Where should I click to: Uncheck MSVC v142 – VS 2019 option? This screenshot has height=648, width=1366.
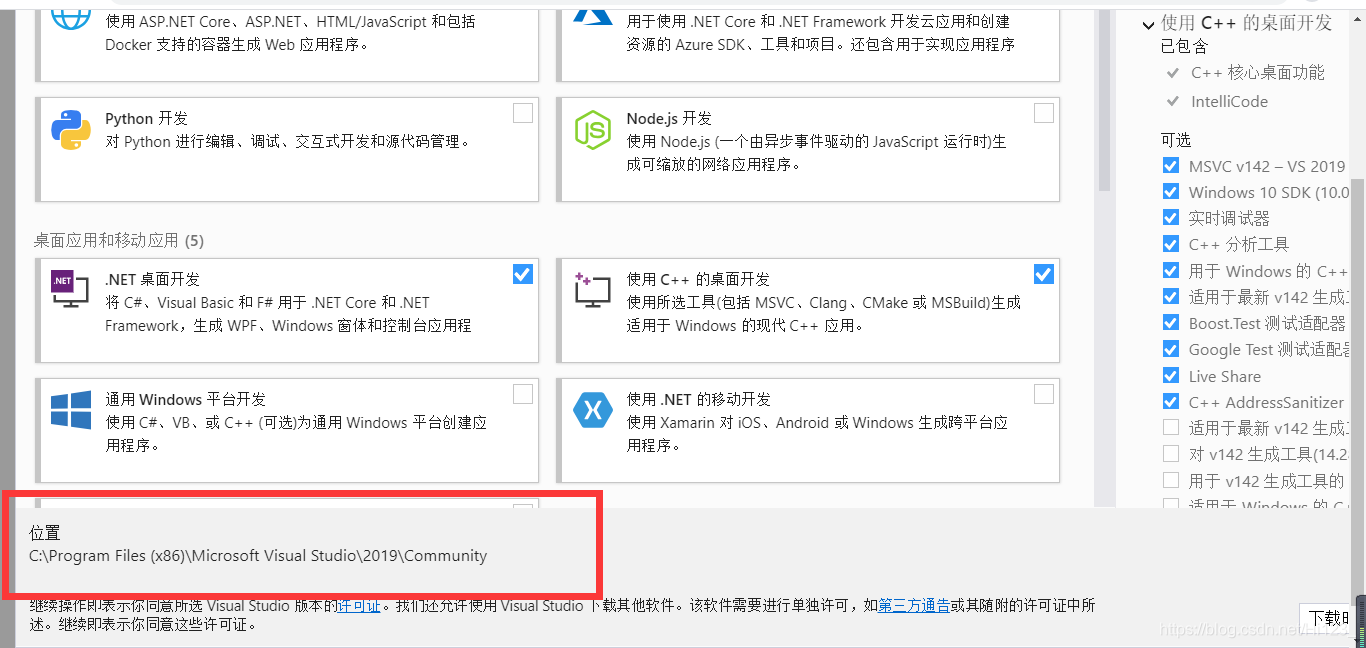click(x=1171, y=166)
